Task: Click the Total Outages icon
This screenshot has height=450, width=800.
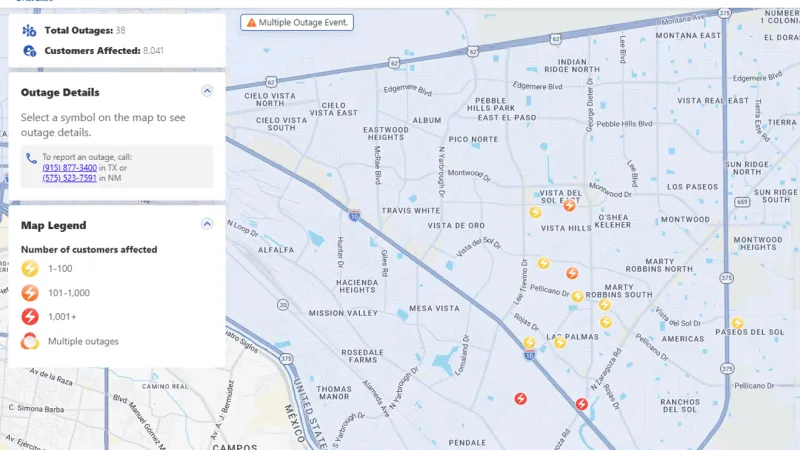Action: coord(29,31)
